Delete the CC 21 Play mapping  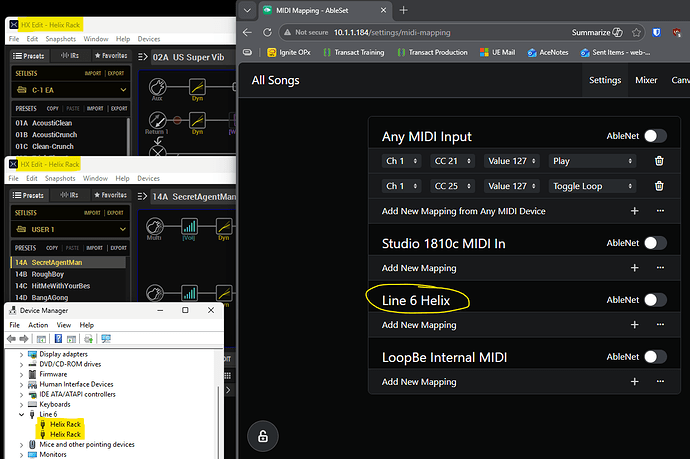coord(659,161)
